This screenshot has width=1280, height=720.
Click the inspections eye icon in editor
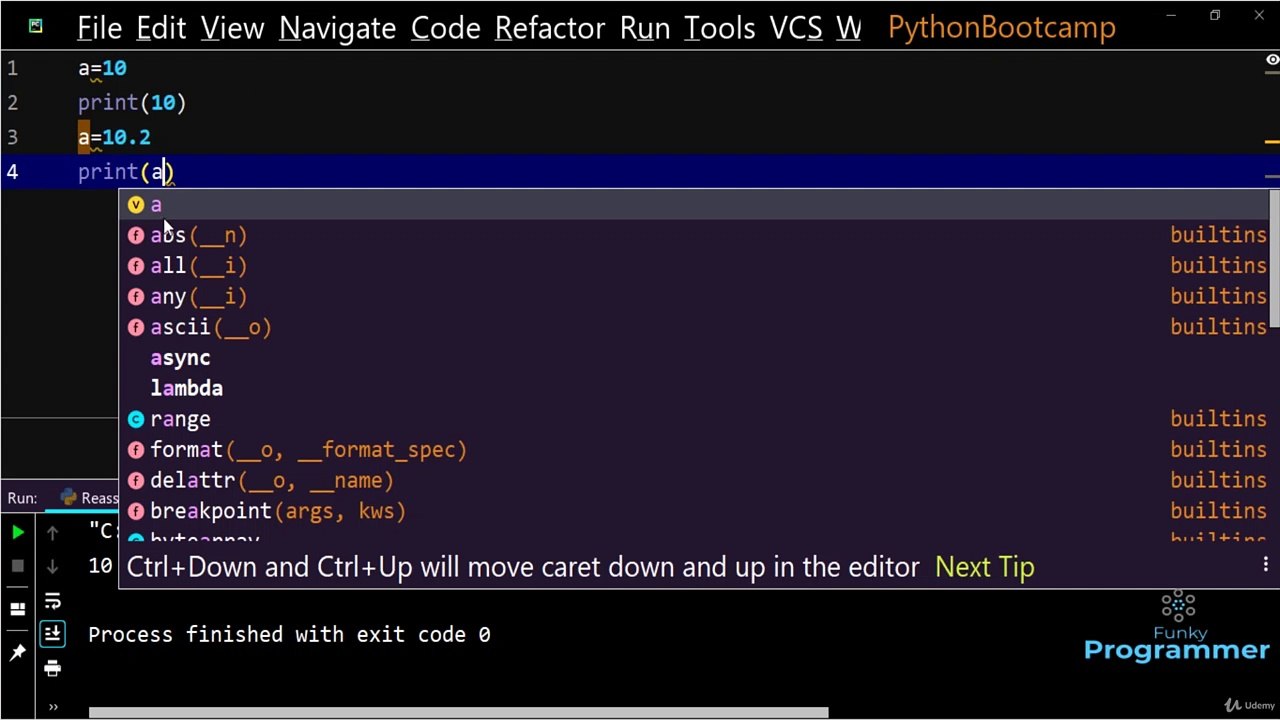[x=1272, y=61]
